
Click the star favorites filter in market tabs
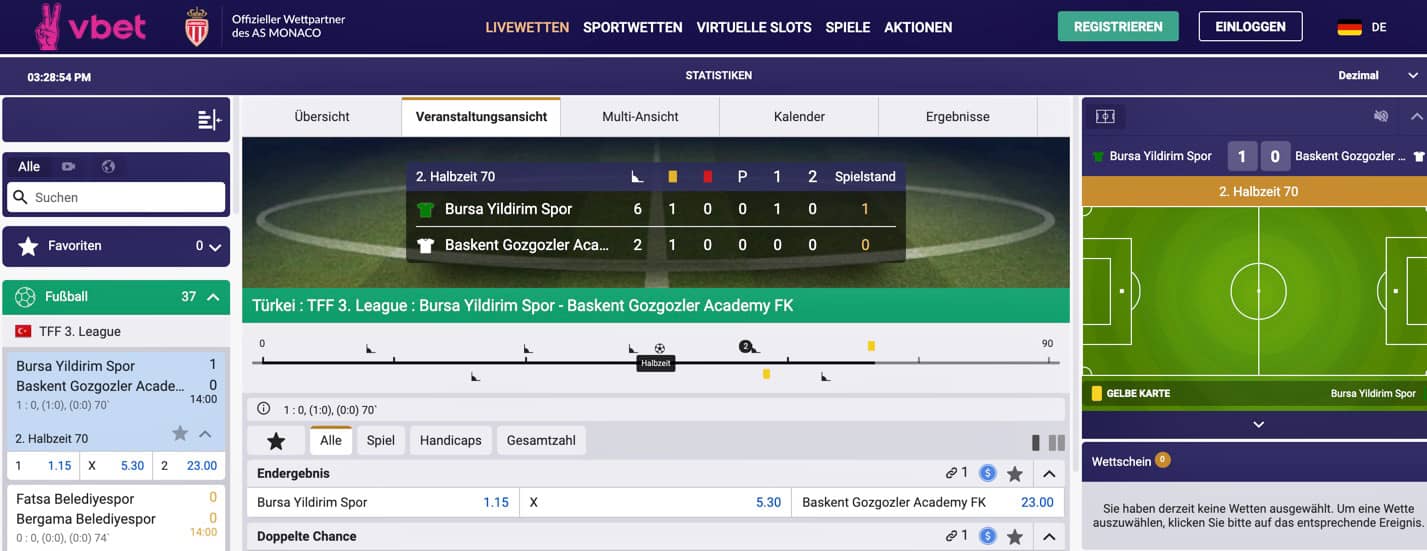tap(276, 441)
